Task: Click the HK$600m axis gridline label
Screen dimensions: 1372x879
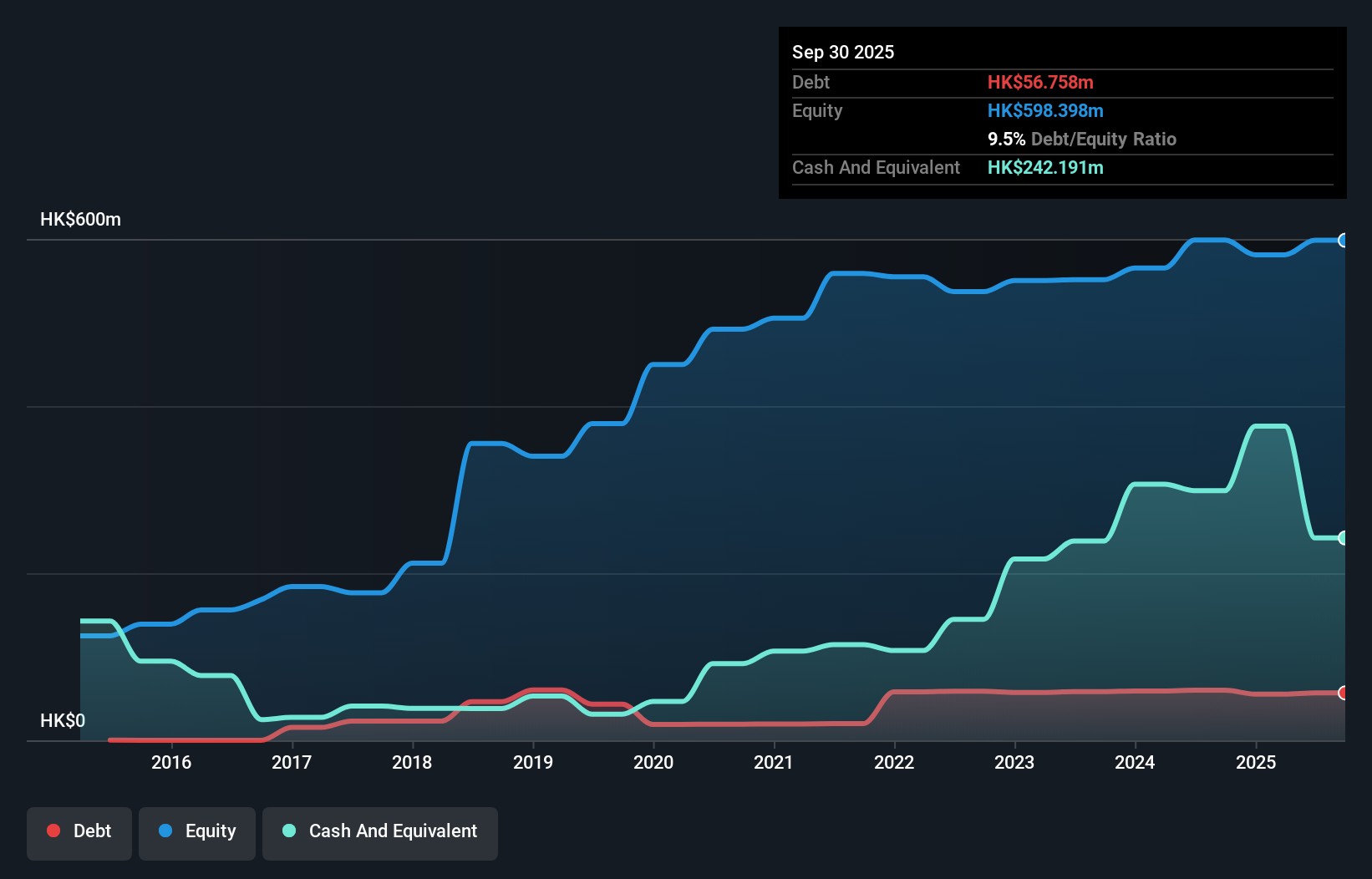Action: 80,219
